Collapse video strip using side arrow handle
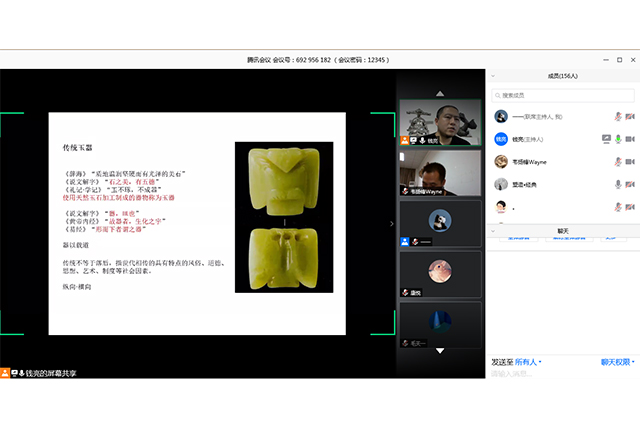This screenshot has width=640, height=427. coord(391,223)
